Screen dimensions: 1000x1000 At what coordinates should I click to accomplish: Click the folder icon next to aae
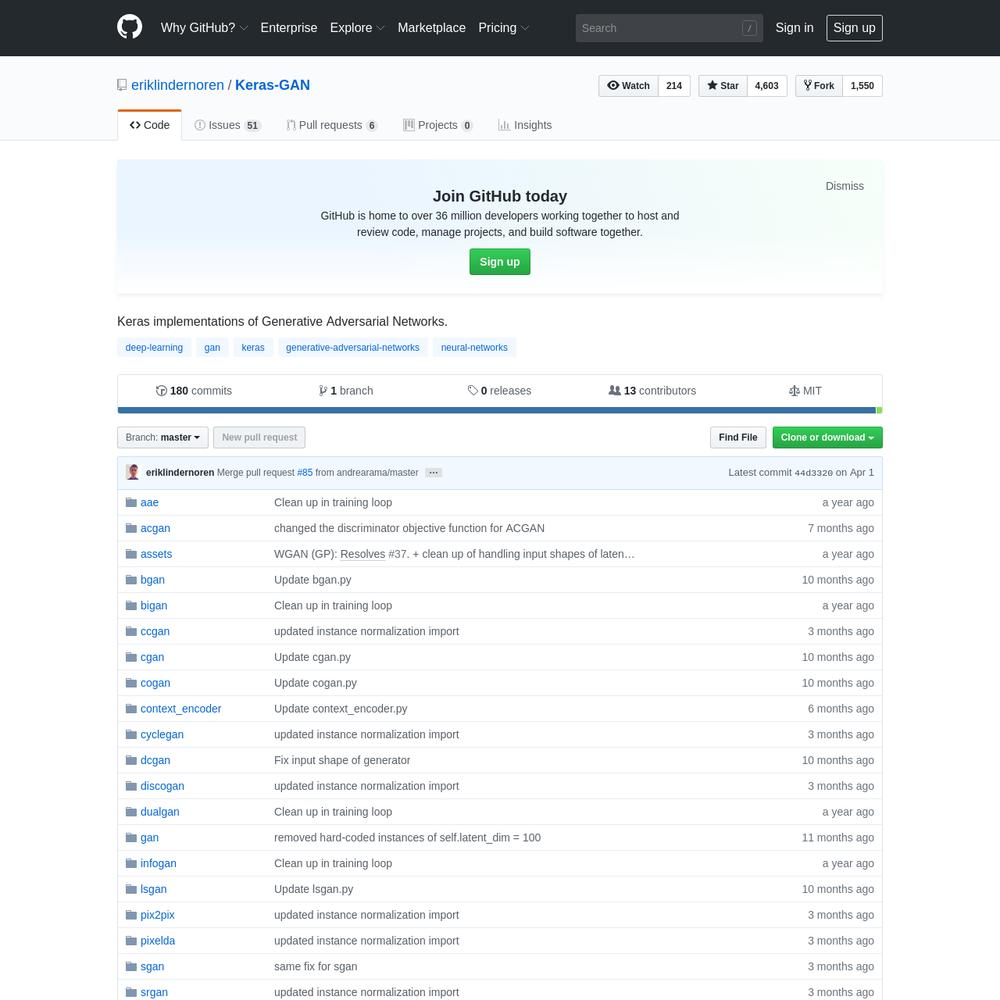coord(131,503)
